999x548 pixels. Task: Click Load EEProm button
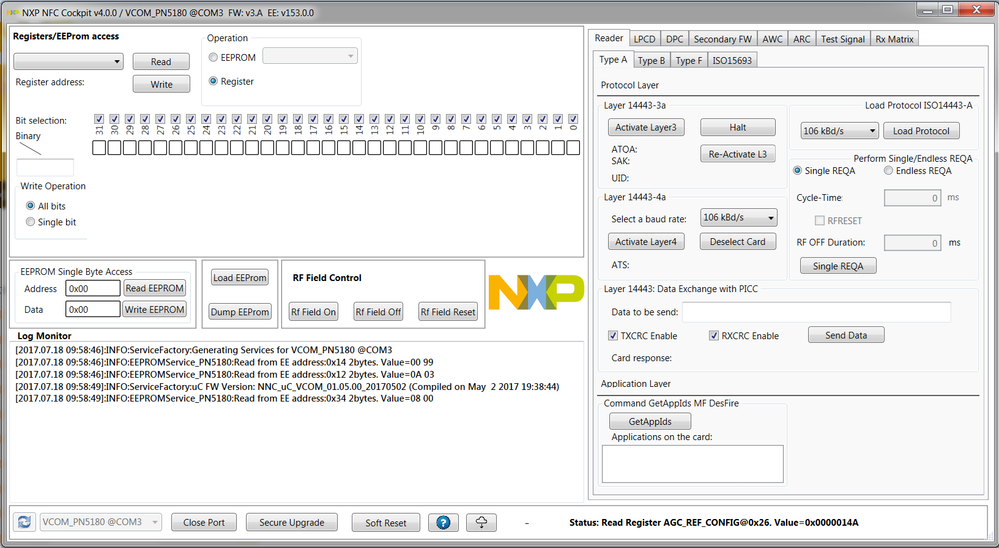(x=240, y=278)
